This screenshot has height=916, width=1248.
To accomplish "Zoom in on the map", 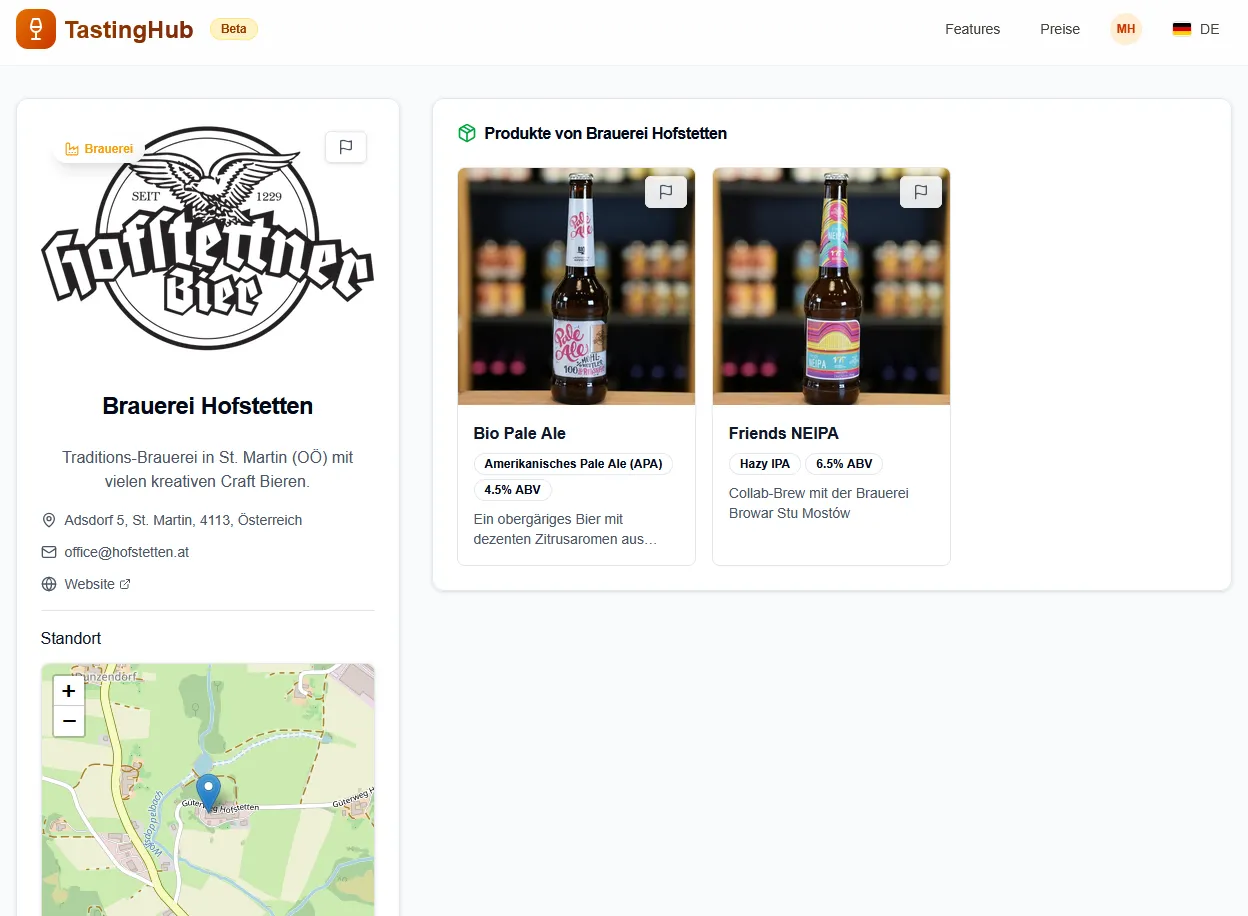I will click(69, 691).
